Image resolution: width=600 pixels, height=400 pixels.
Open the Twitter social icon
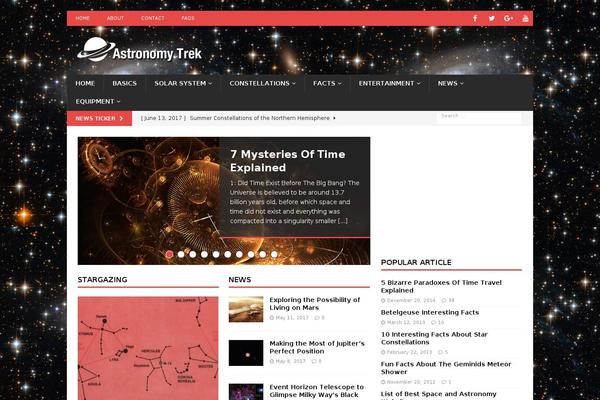(492, 18)
